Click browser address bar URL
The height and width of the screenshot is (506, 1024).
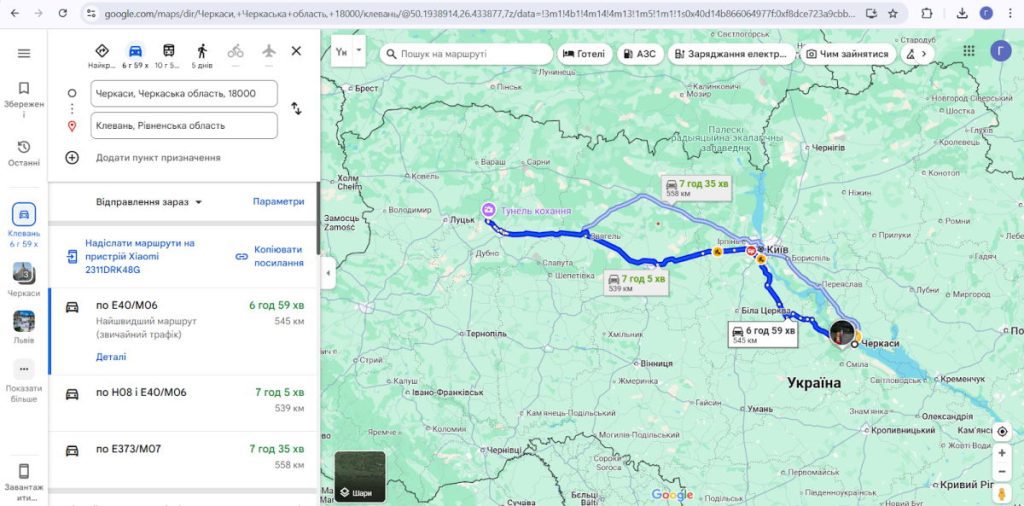tap(480, 13)
